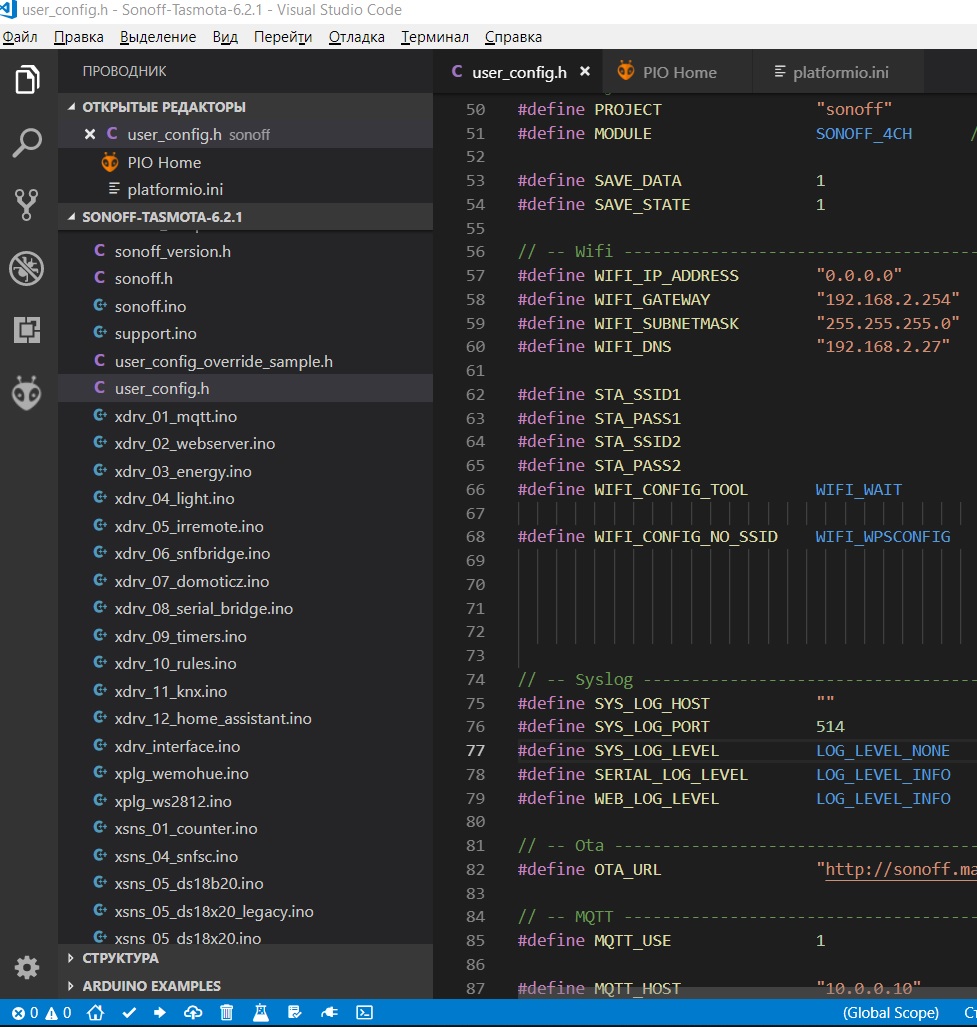
Task: Select the PlatformIO alien icon in activity bar
Action: 26,393
